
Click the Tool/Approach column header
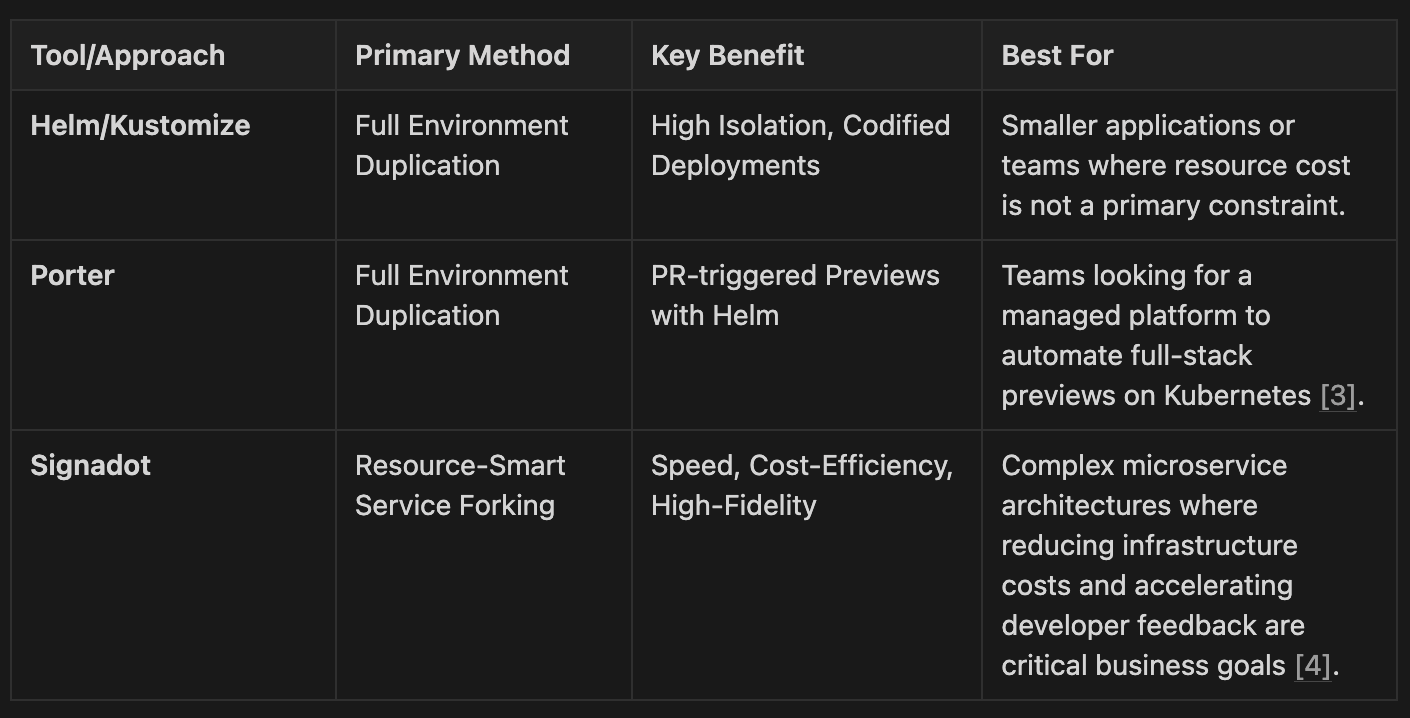(x=128, y=55)
